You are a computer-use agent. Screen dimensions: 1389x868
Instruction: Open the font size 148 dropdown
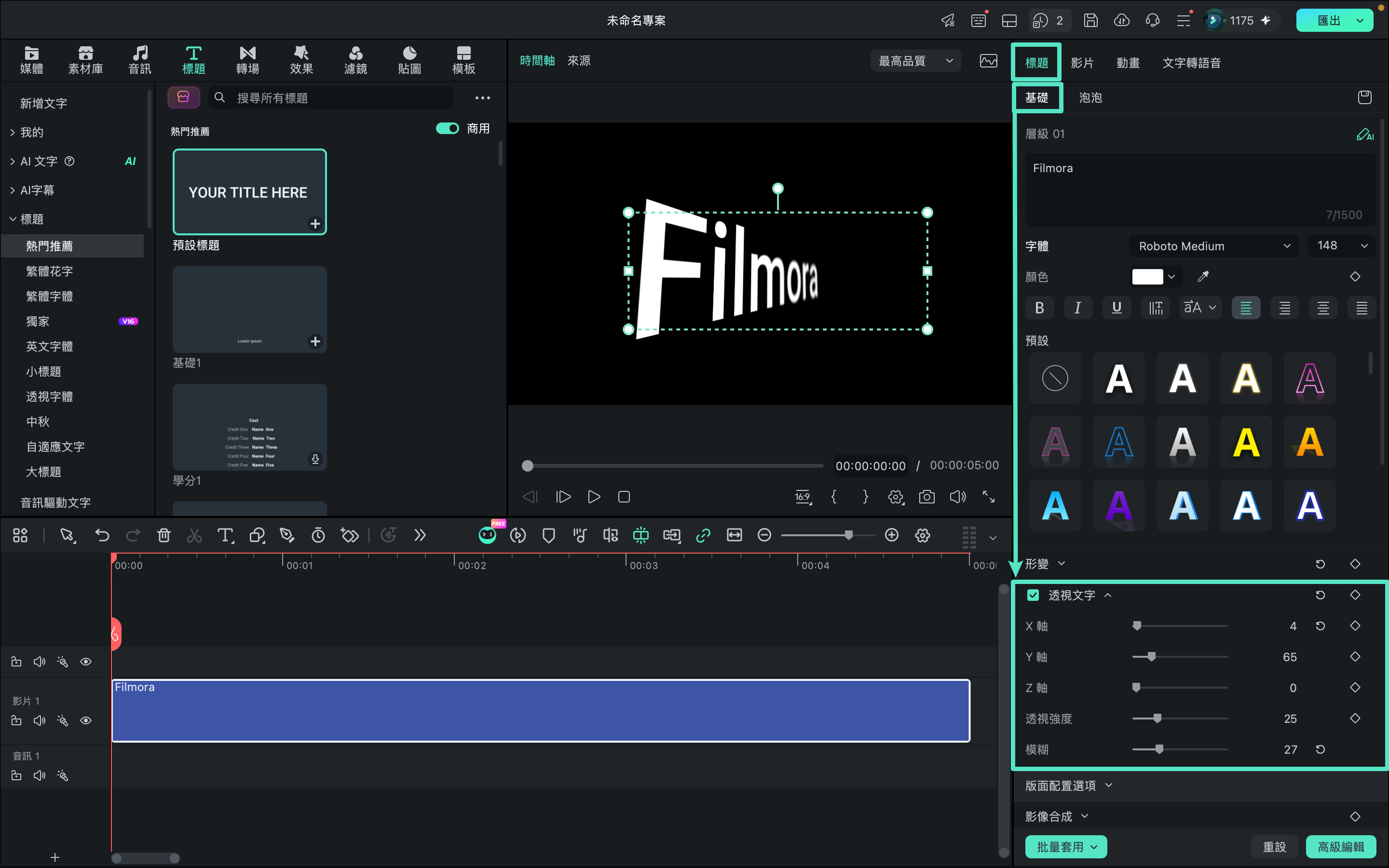(1341, 246)
